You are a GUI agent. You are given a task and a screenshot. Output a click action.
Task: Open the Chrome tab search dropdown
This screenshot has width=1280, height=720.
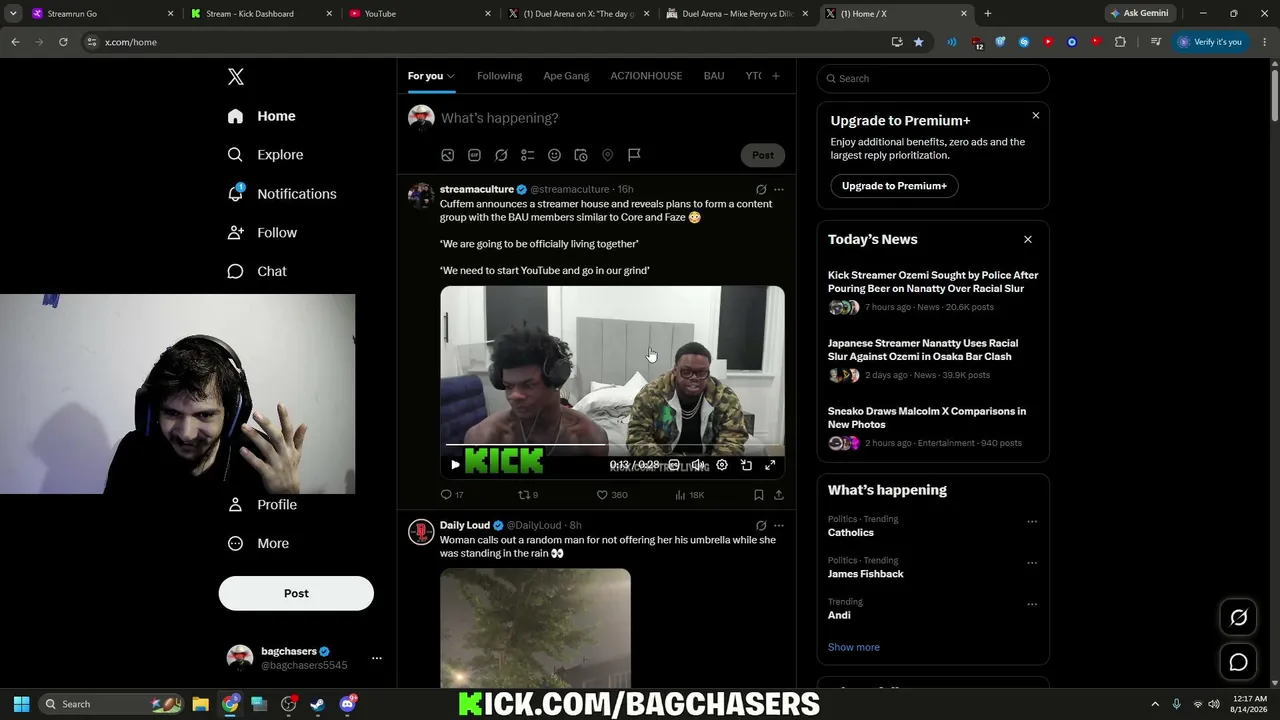(13, 13)
